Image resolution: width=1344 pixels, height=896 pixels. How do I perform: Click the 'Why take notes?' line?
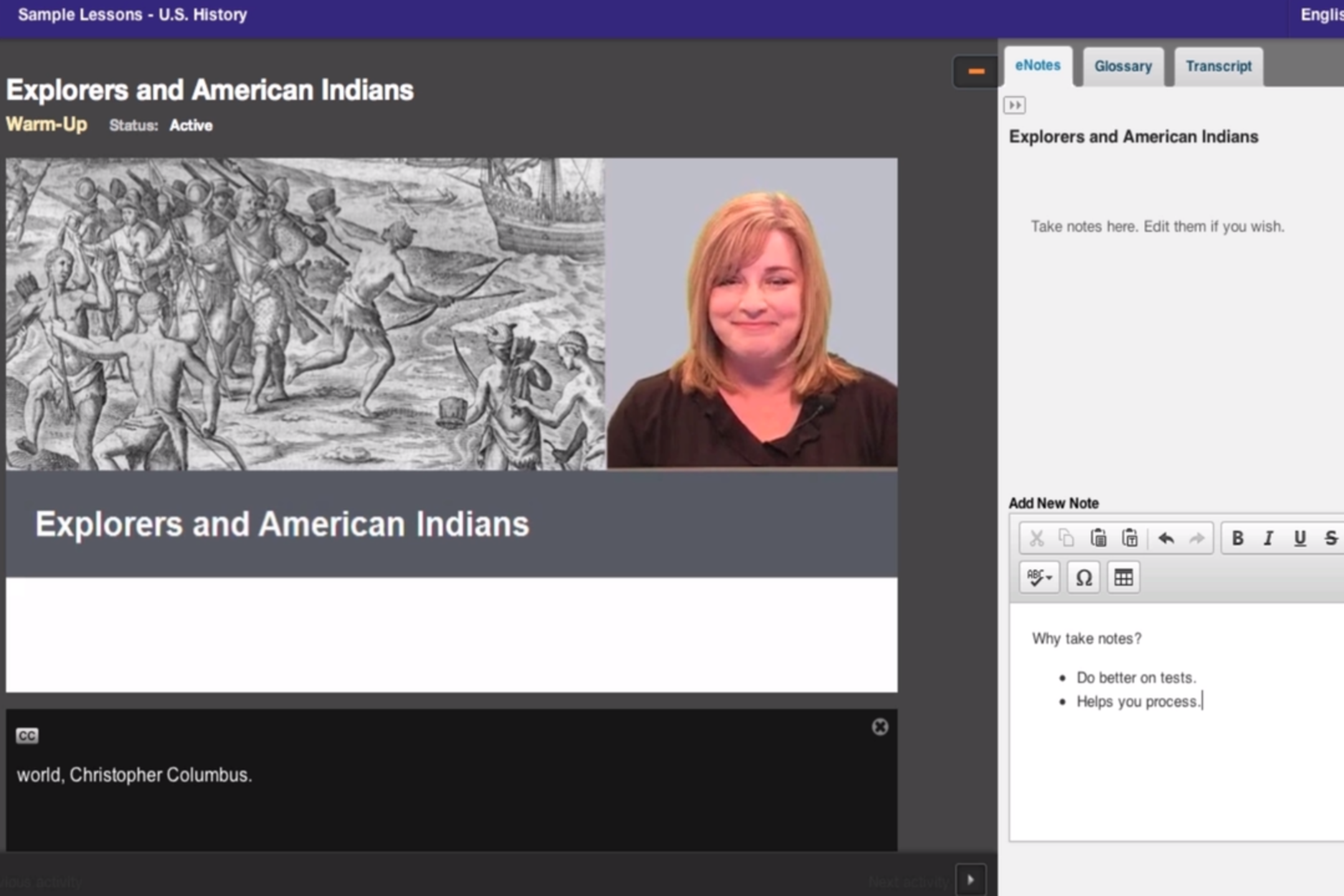tap(1087, 639)
